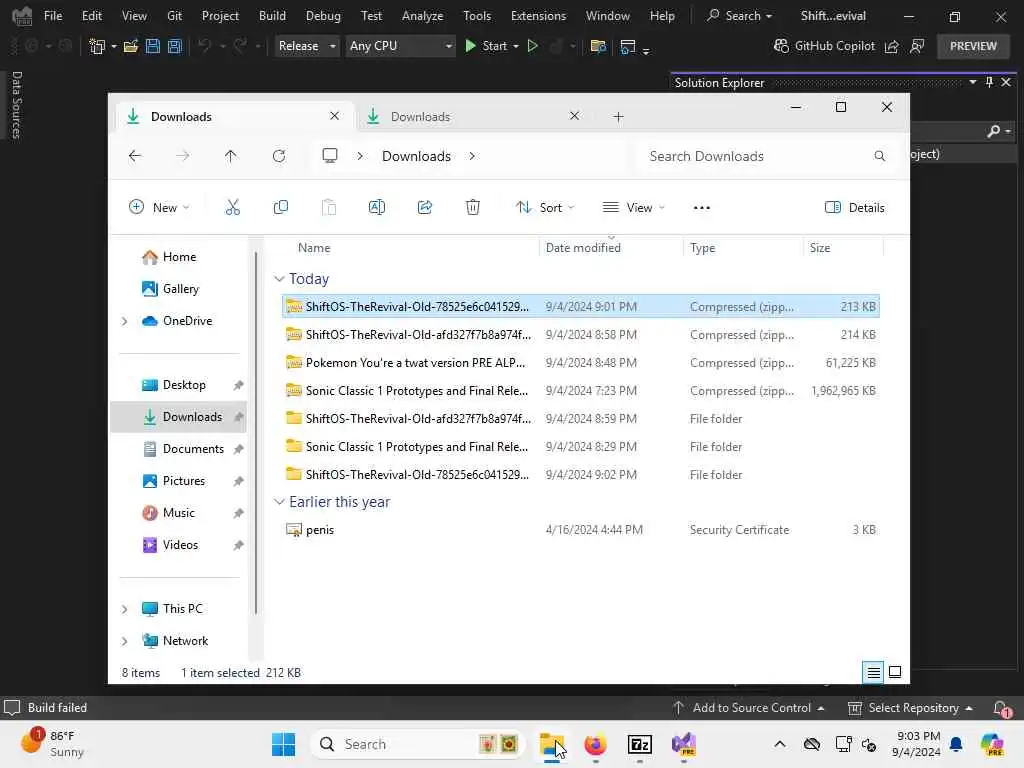The image size is (1024, 768).
Task: Expand OneDrive in navigation pane
Action: (x=125, y=321)
